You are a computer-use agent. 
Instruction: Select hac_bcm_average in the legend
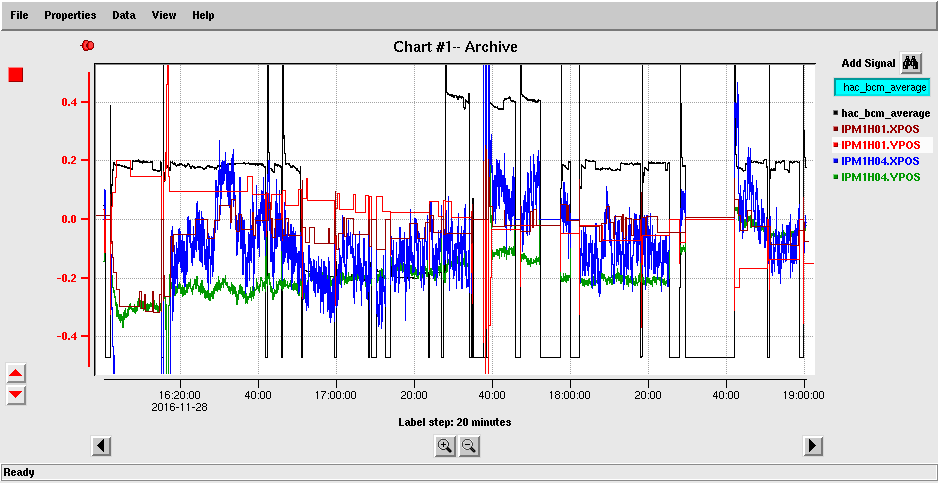pyautogui.click(x=881, y=113)
